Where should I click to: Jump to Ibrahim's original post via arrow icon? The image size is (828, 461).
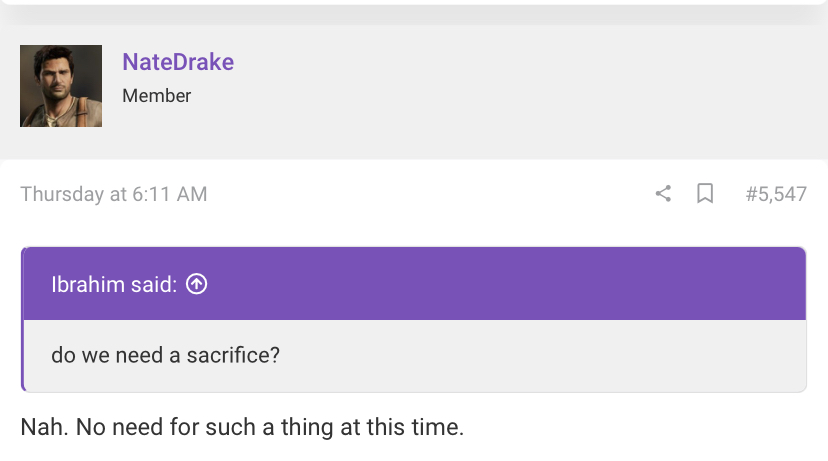pyautogui.click(x=196, y=284)
